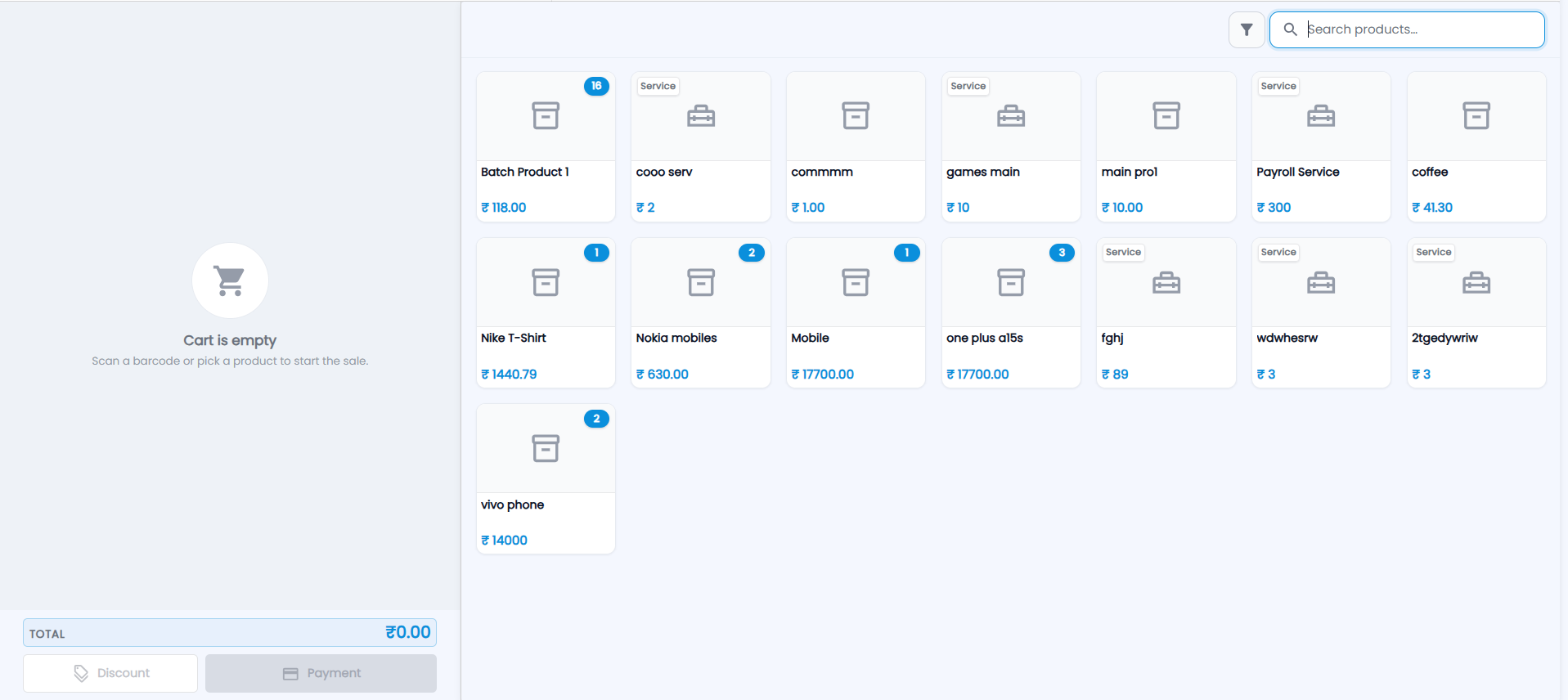
Task: Click the magnifier icon in search bar
Action: [x=1291, y=29]
